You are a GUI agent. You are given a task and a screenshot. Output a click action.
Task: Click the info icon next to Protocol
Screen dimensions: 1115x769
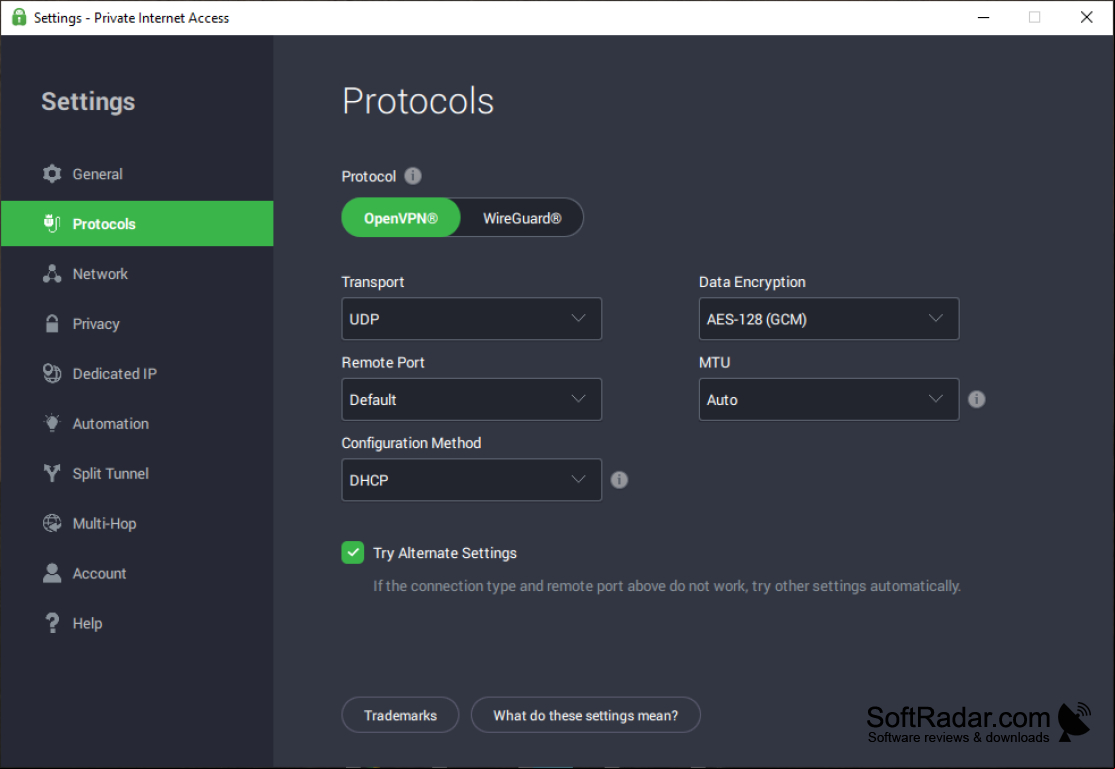coord(412,176)
